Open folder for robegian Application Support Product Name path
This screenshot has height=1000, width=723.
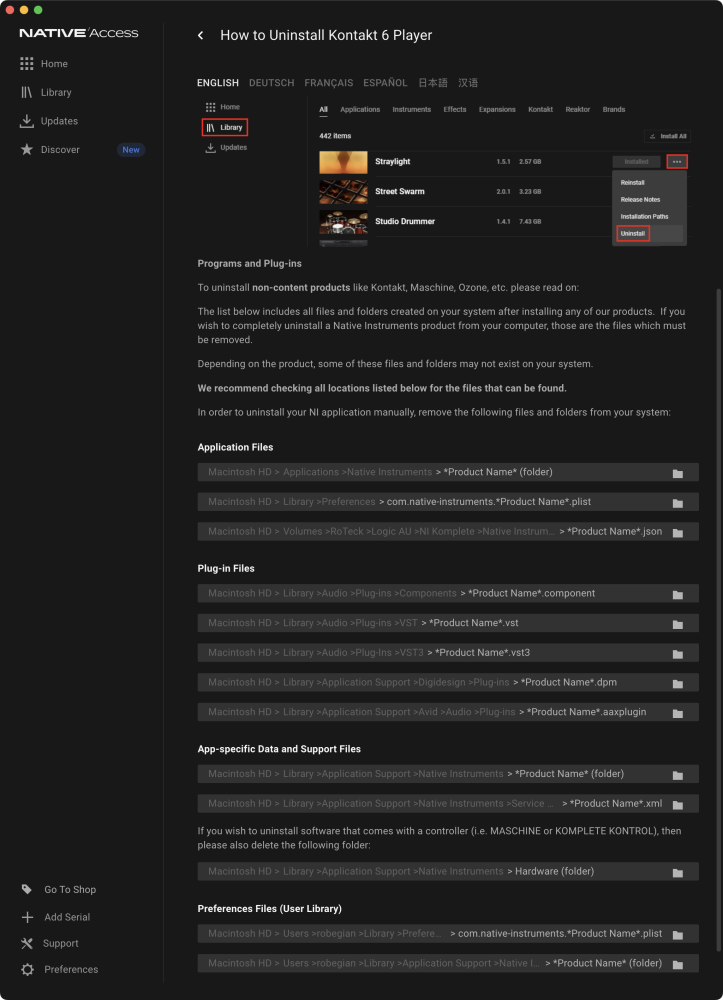click(678, 964)
